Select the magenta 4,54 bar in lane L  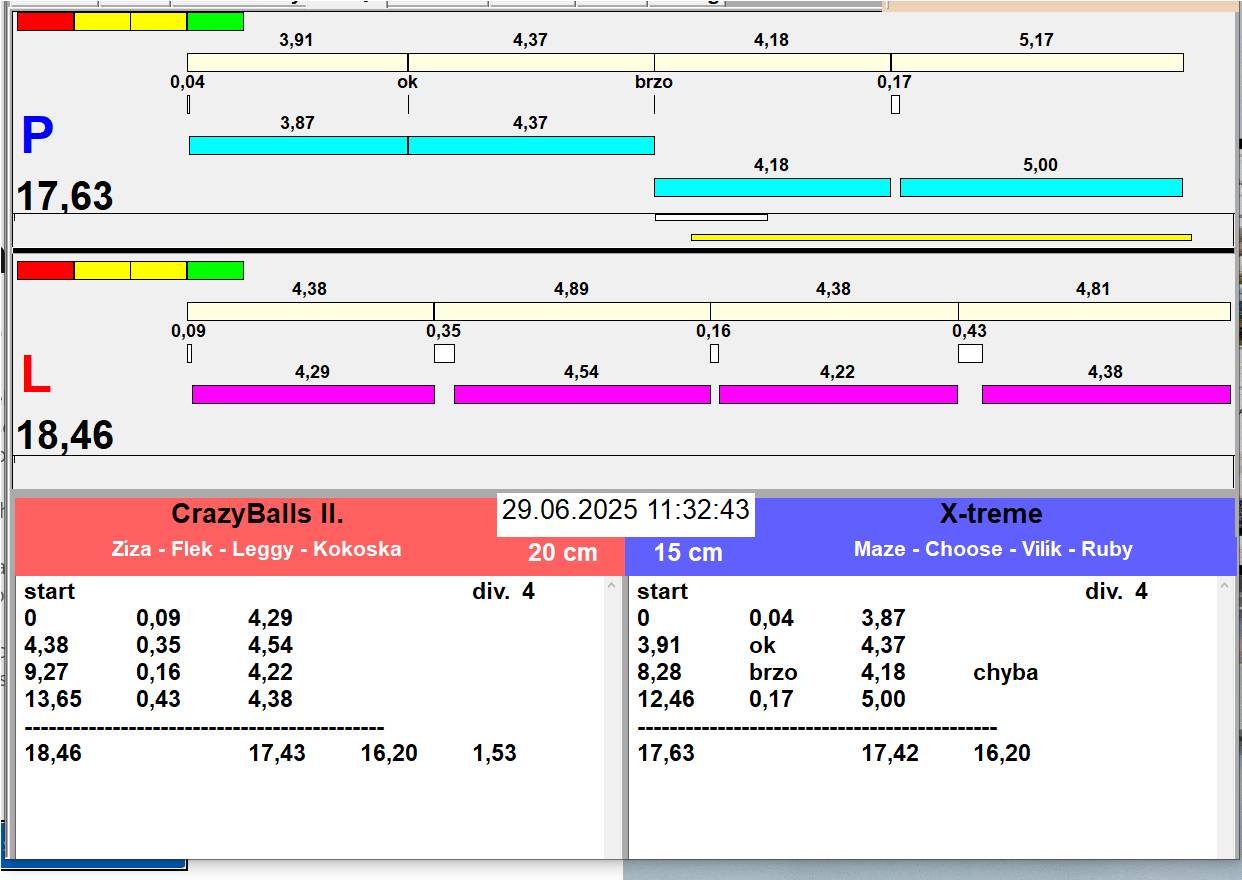point(581,394)
